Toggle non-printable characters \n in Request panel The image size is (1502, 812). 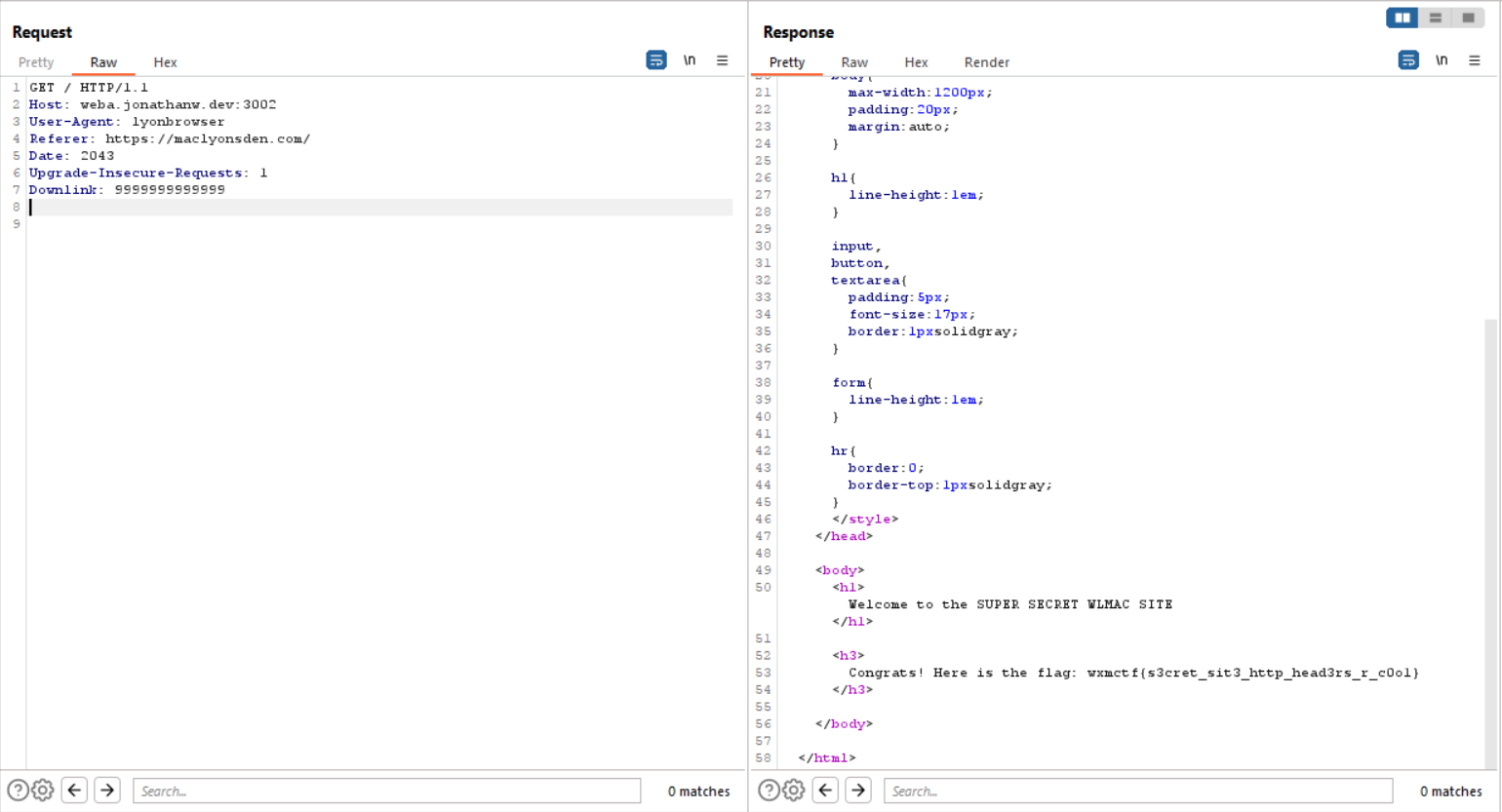[x=690, y=60]
